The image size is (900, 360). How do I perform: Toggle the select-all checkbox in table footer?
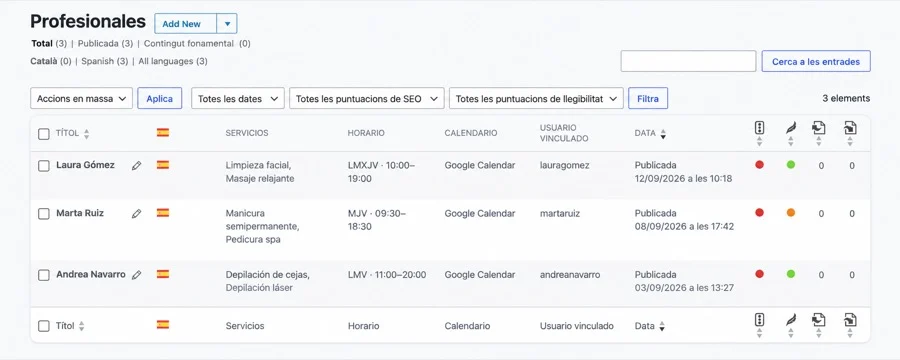(44, 326)
